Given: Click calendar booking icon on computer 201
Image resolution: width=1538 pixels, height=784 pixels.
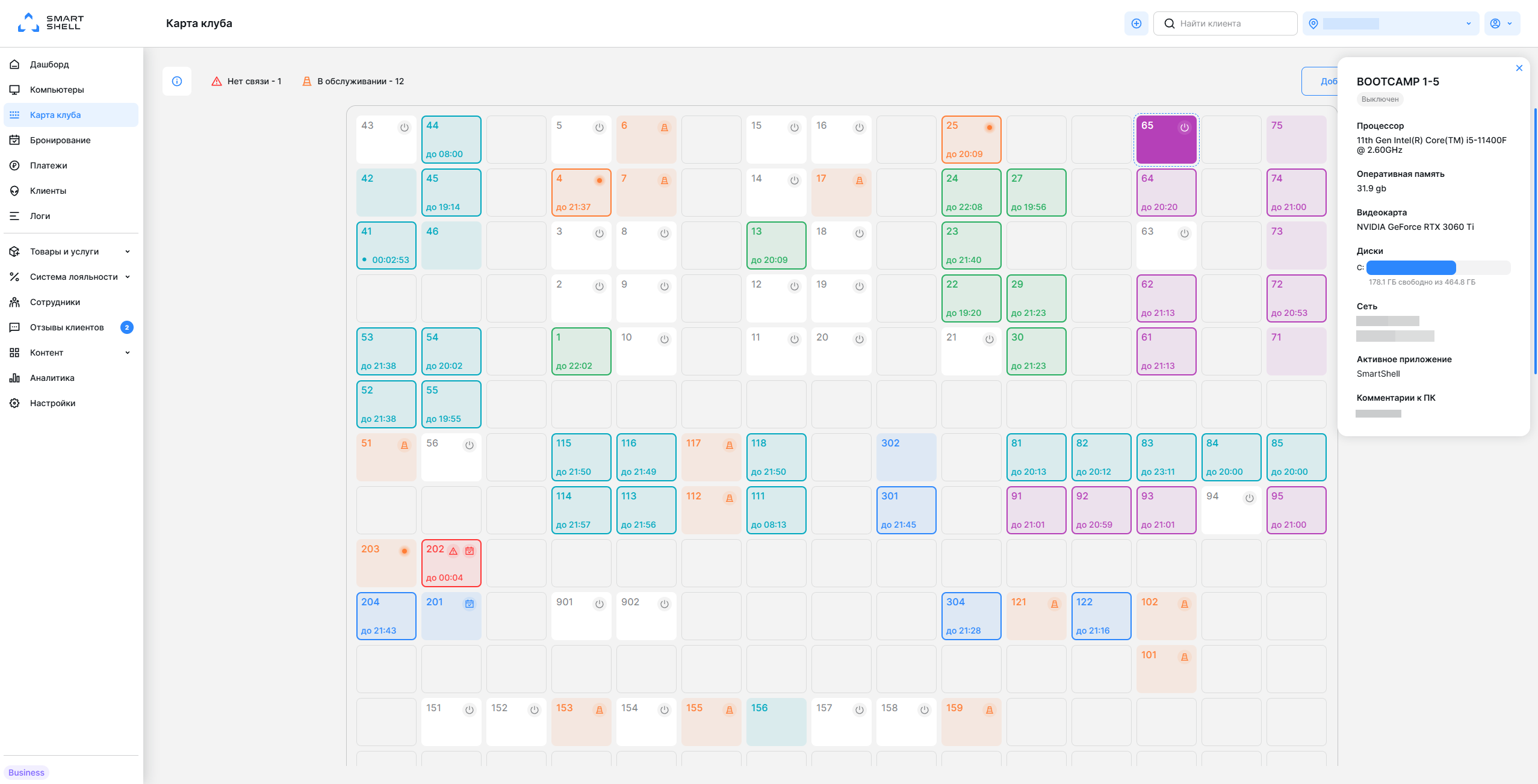Looking at the screenshot, I should [470, 603].
